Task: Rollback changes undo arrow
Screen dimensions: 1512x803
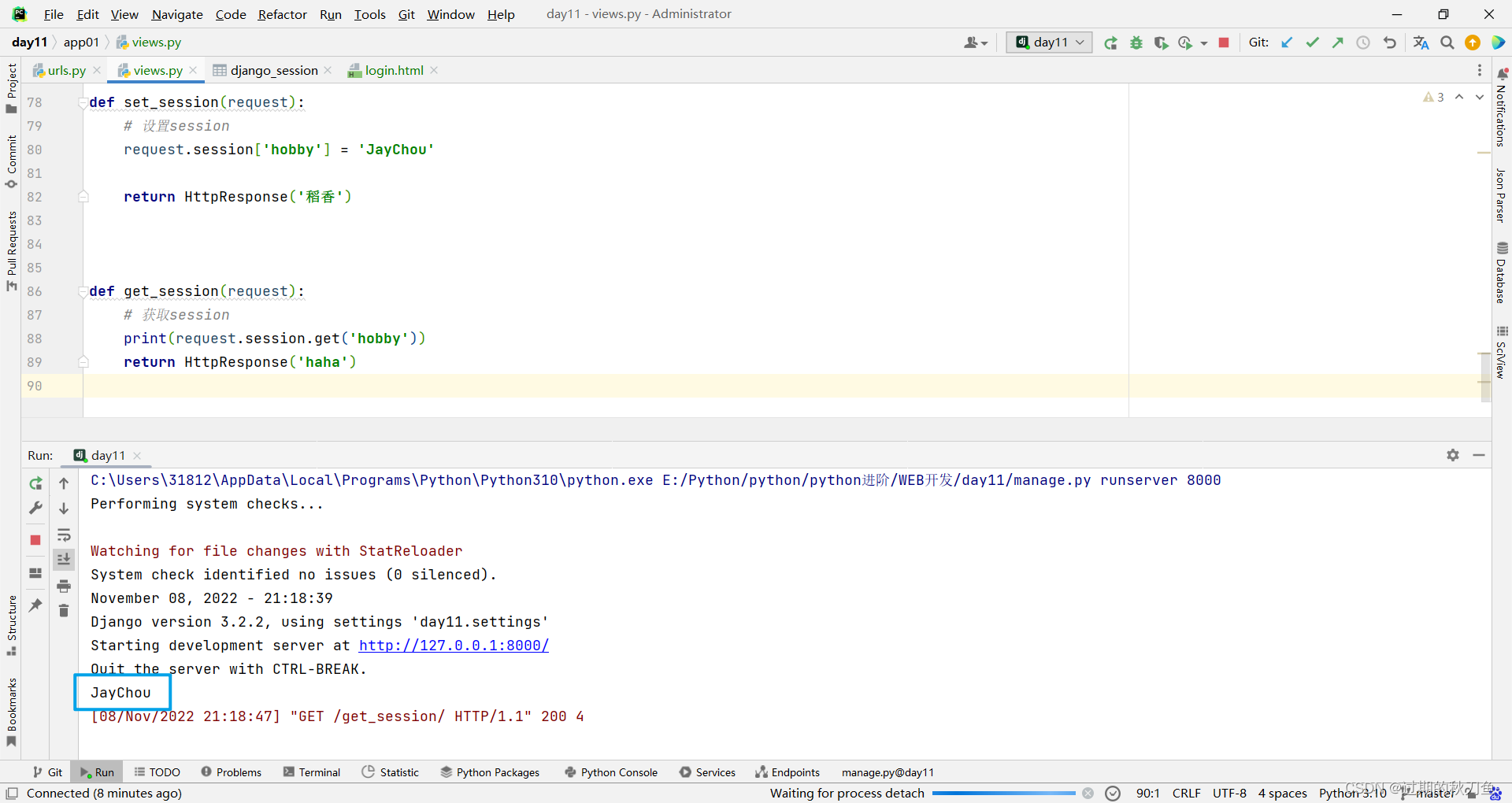Action: (1390, 43)
